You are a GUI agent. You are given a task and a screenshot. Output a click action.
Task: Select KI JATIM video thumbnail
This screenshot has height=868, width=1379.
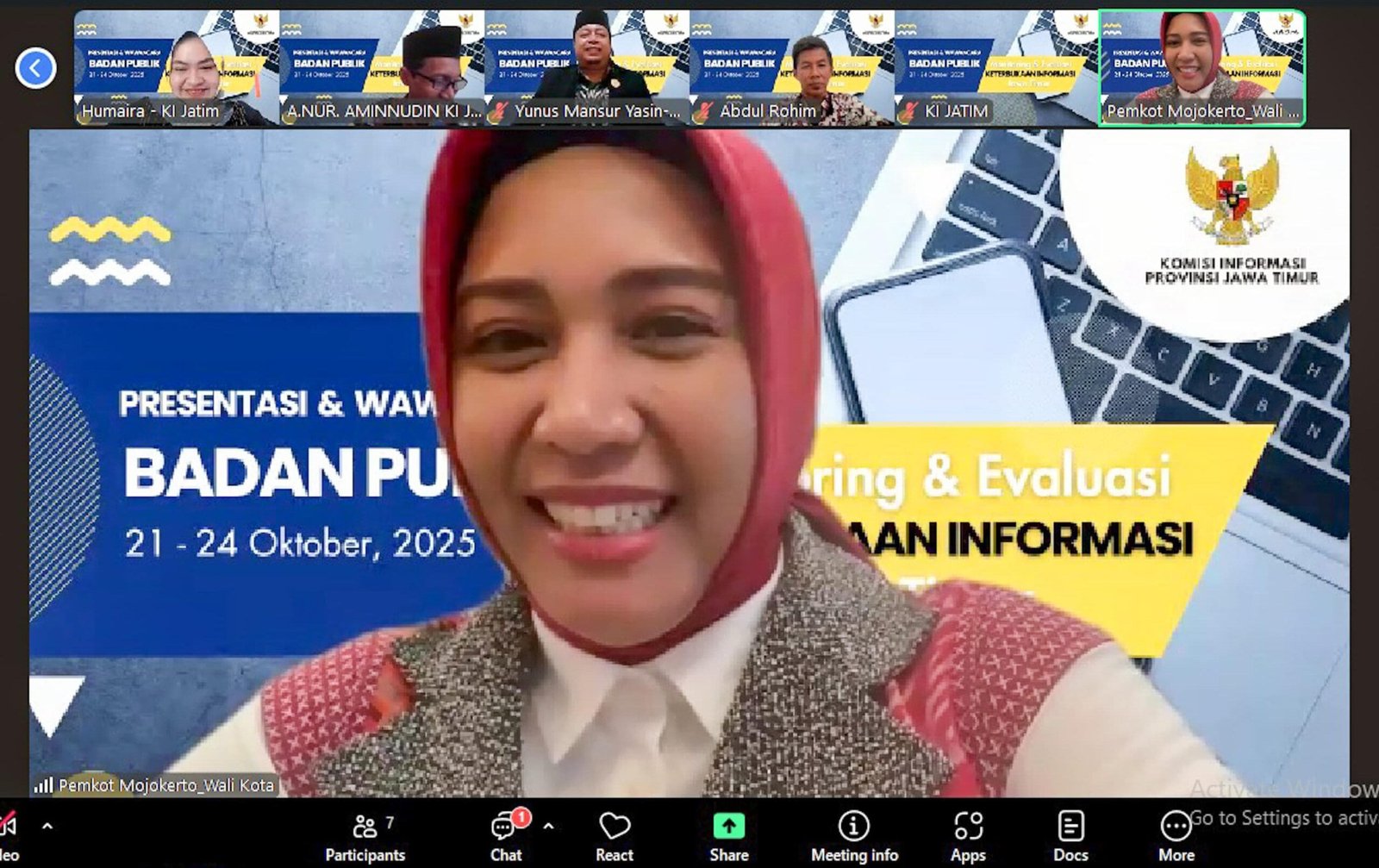click(996, 68)
